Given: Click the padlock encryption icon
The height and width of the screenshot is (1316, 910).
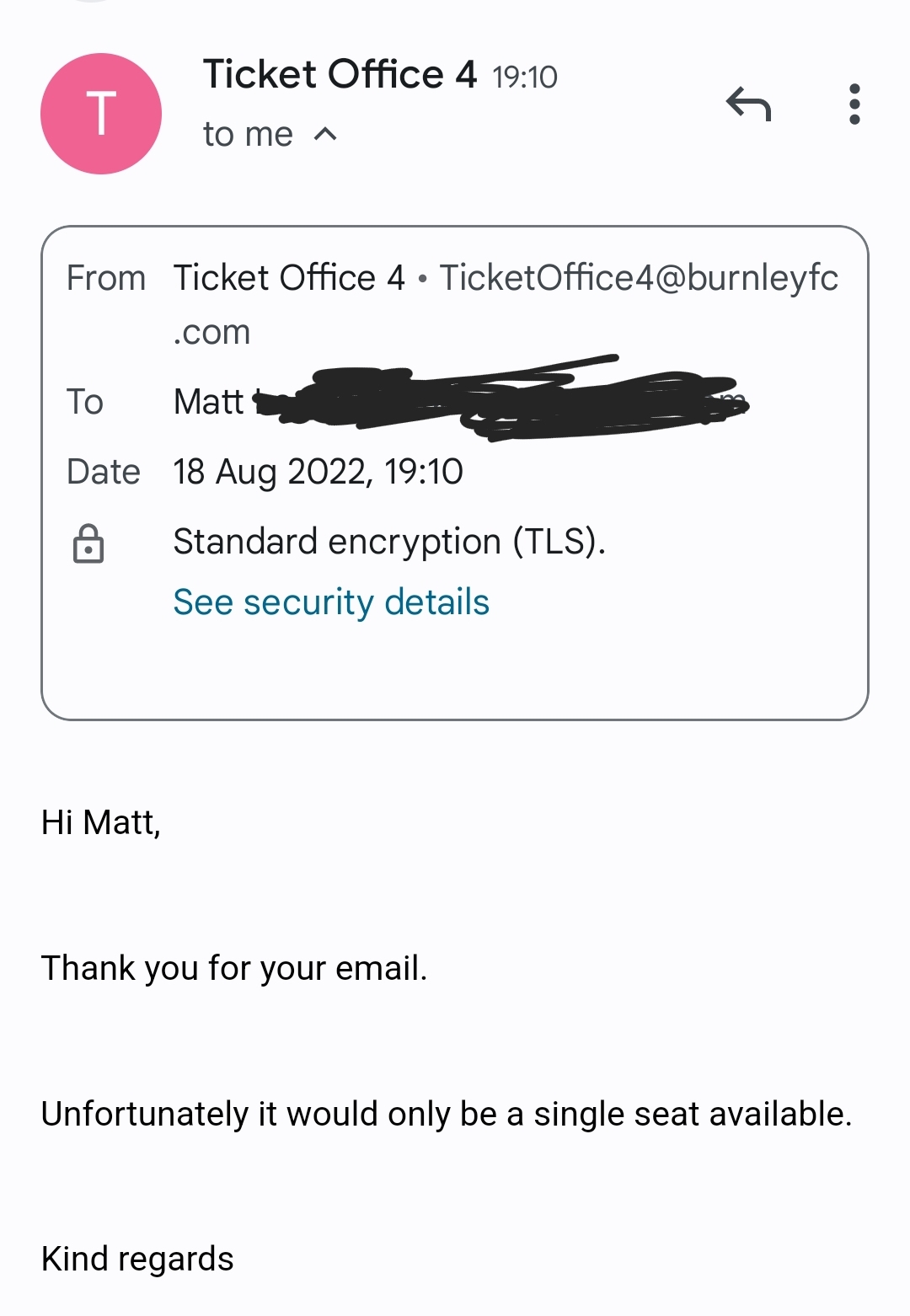Looking at the screenshot, I should tap(88, 543).
